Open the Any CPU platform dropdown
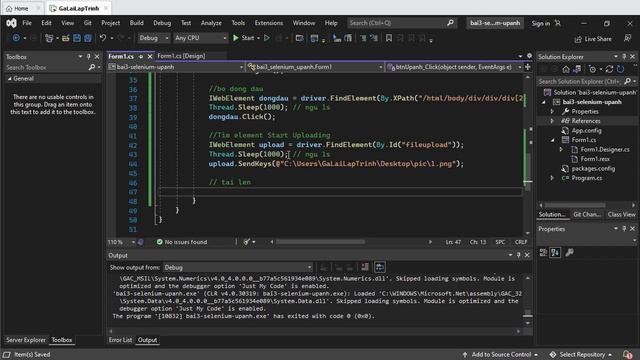 (x=200, y=38)
